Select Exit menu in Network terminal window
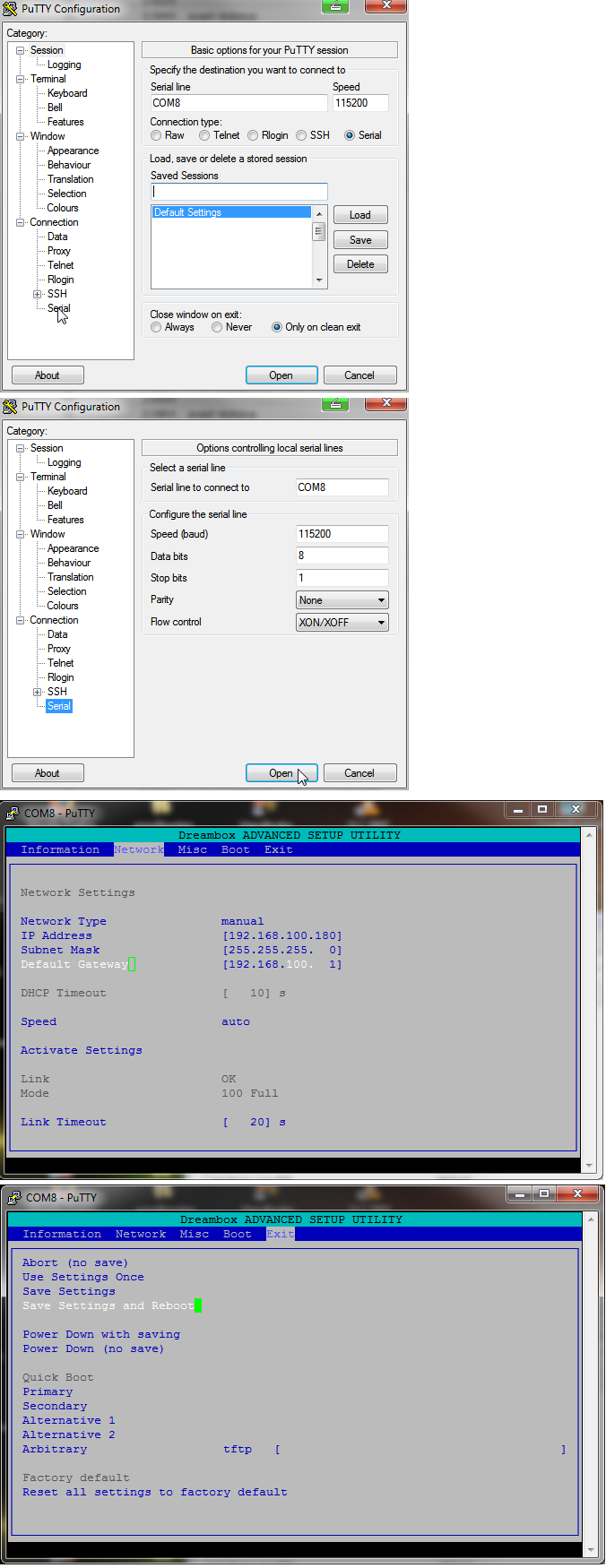The height and width of the screenshot is (1568, 606). tap(279, 849)
